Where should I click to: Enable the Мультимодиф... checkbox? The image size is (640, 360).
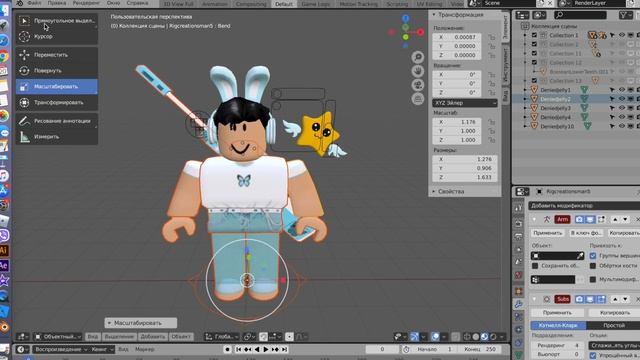pos(593,280)
